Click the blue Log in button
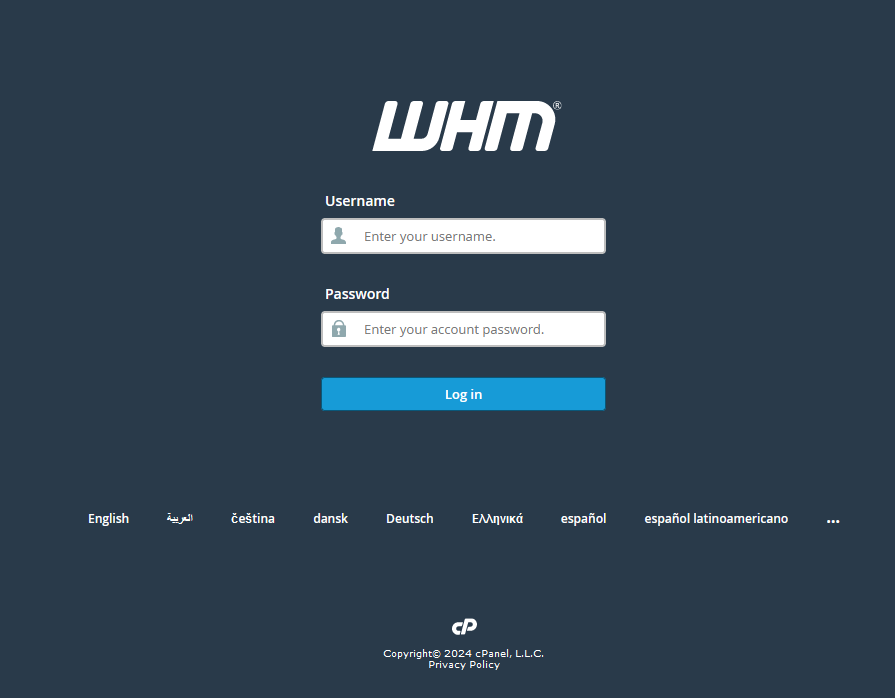The height and width of the screenshot is (698, 895). coord(463,394)
